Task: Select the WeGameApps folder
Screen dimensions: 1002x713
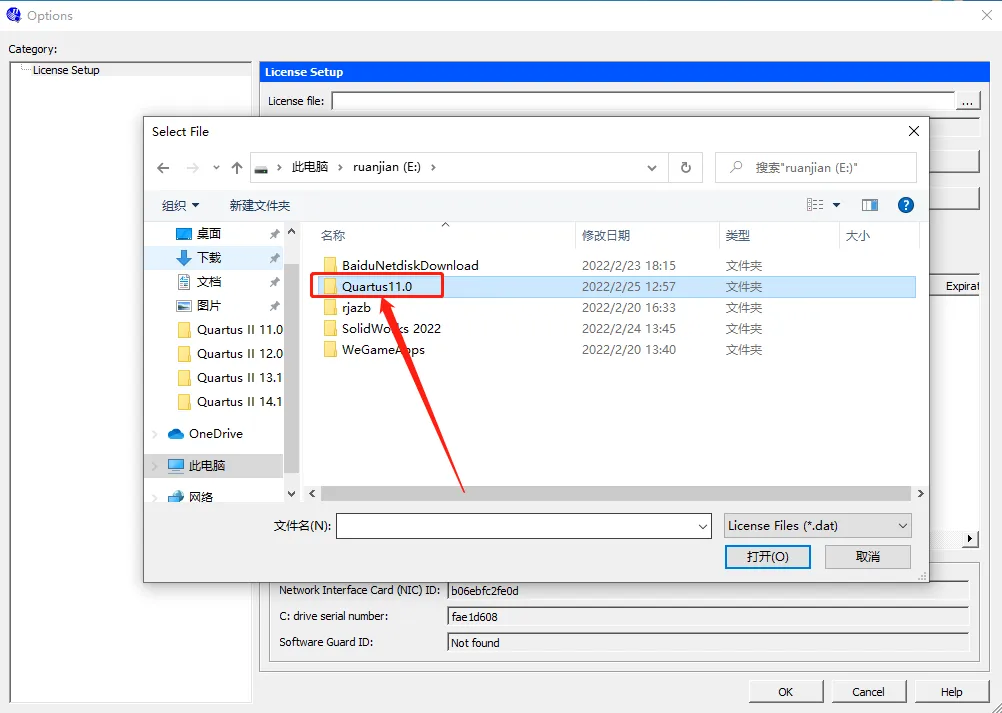Action: [x=383, y=349]
